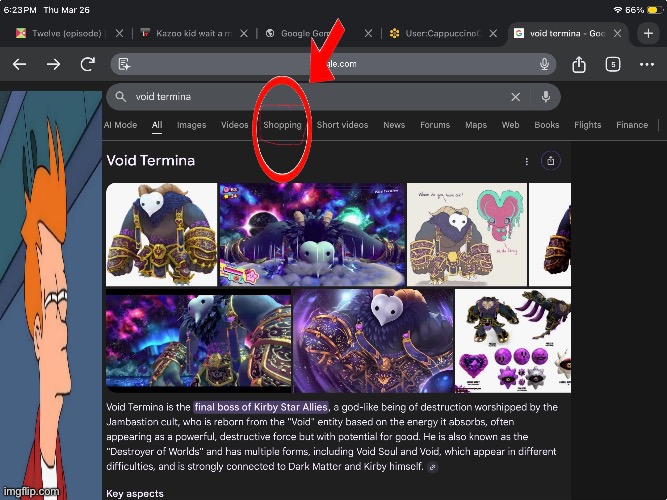Open Short videos results
This screenshot has width=667, height=500.
pos(342,125)
